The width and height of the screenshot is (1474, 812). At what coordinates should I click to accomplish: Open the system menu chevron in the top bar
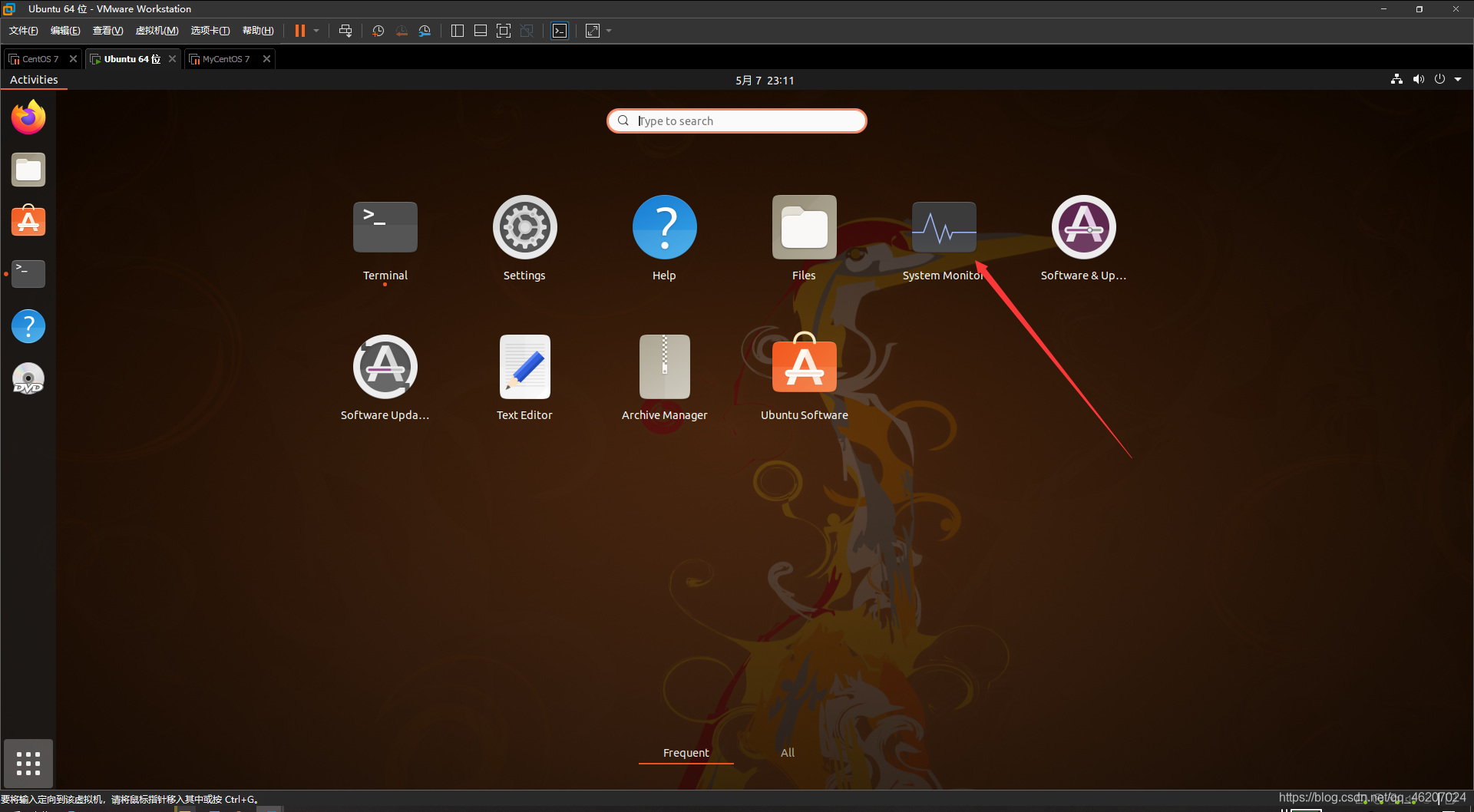1459,79
